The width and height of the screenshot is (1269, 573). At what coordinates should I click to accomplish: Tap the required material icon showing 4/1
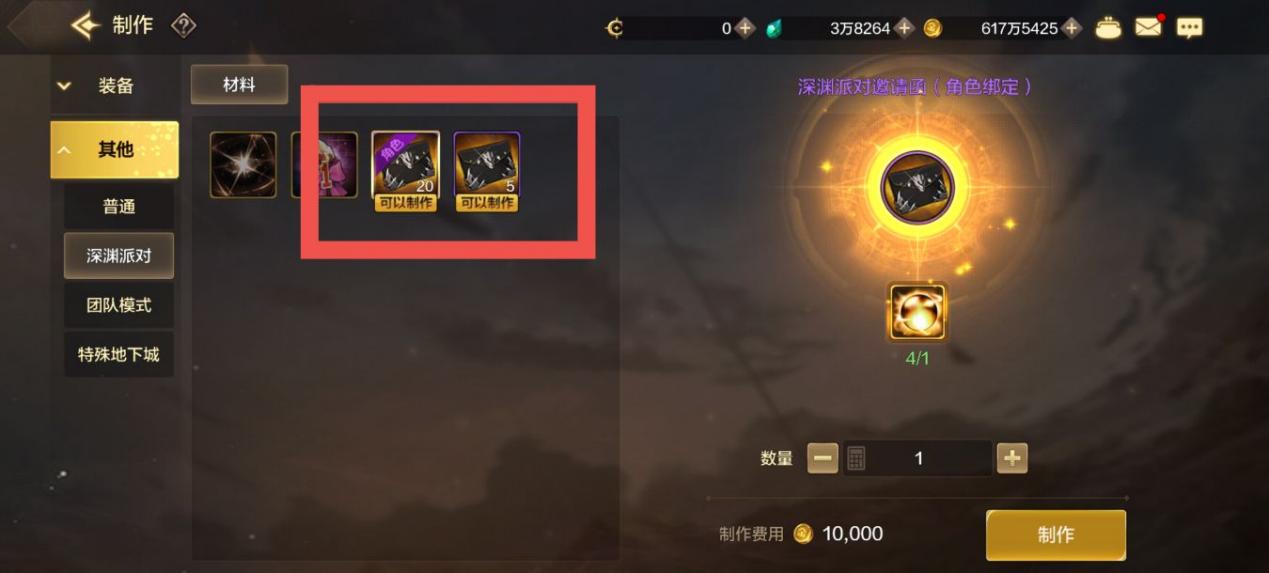917,312
